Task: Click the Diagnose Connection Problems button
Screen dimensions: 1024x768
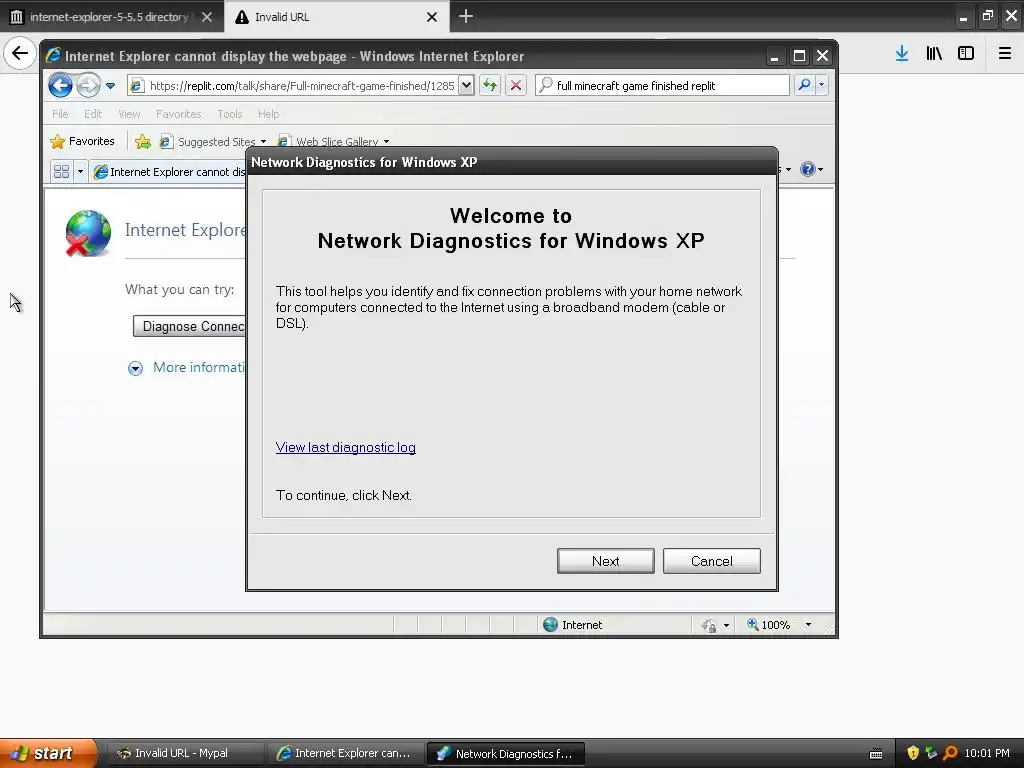Action: tap(190, 327)
